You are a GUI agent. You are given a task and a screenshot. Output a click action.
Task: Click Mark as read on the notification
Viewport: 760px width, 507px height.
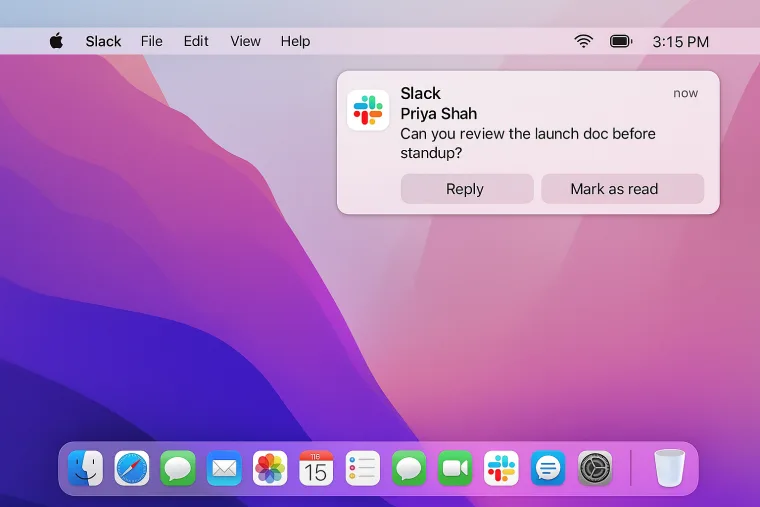(622, 189)
